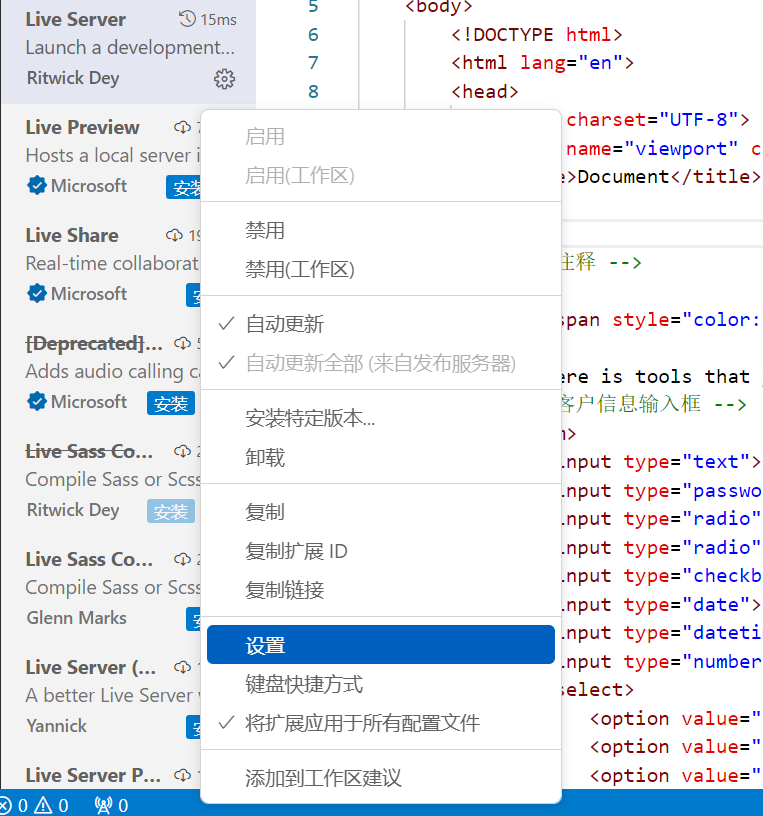Choose 禁用(工作区) menu entry
The width and height of the screenshot is (763, 816).
pyautogui.click(x=380, y=270)
